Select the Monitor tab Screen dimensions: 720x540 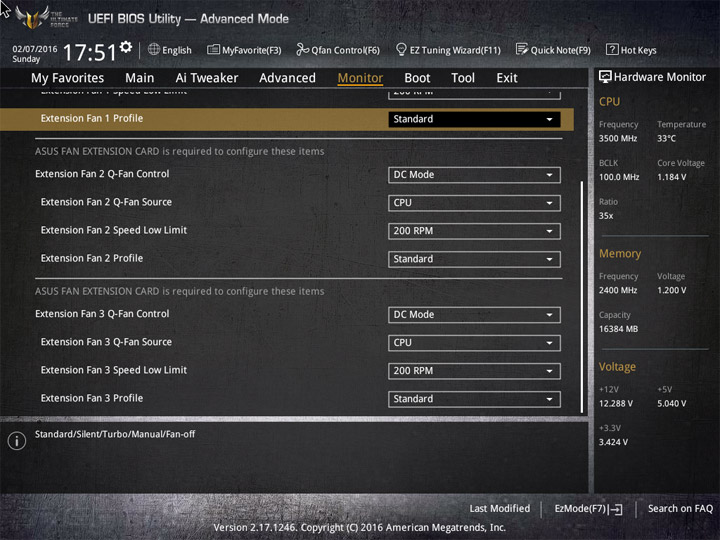[x=360, y=78]
